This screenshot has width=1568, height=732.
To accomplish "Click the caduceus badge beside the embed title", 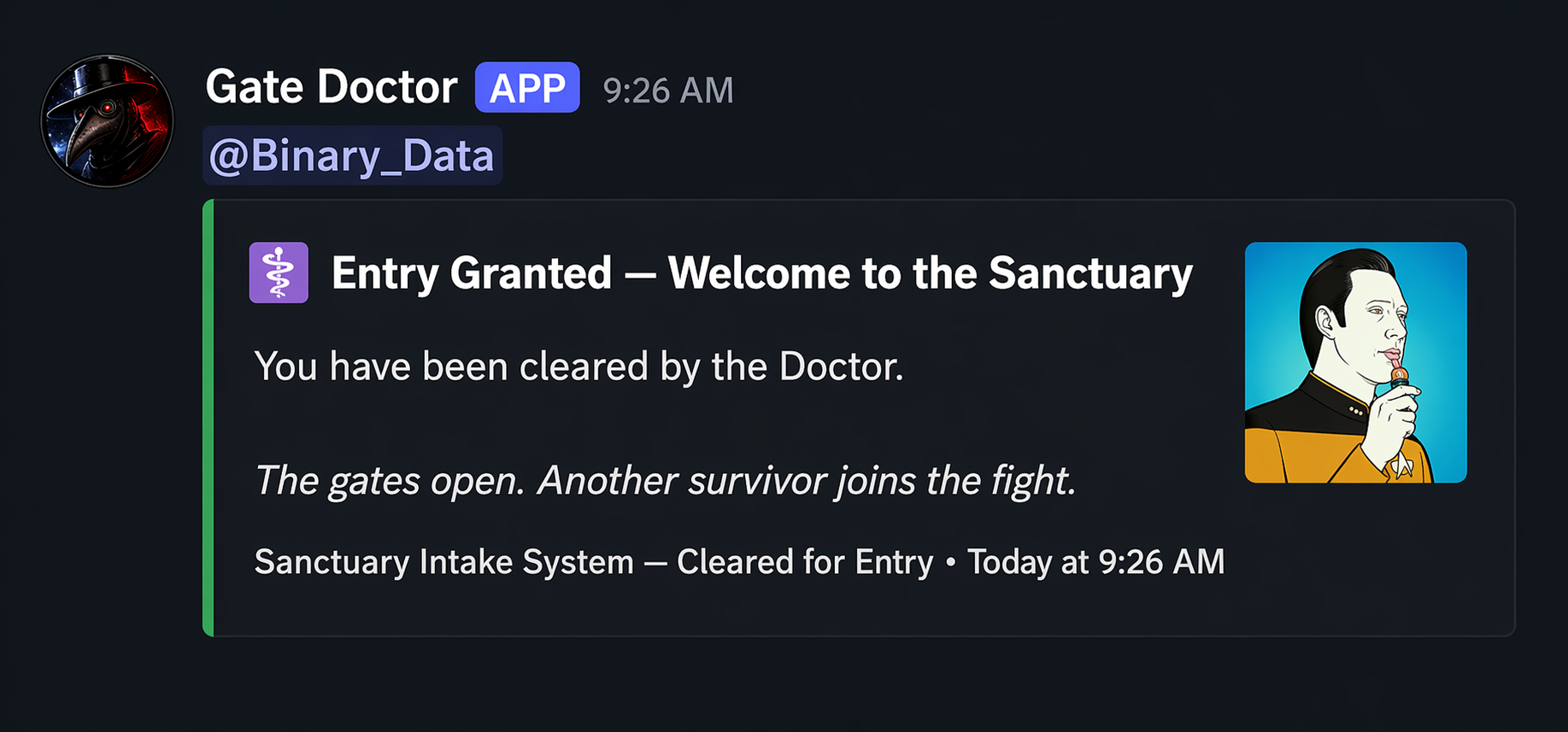I will (x=279, y=272).
